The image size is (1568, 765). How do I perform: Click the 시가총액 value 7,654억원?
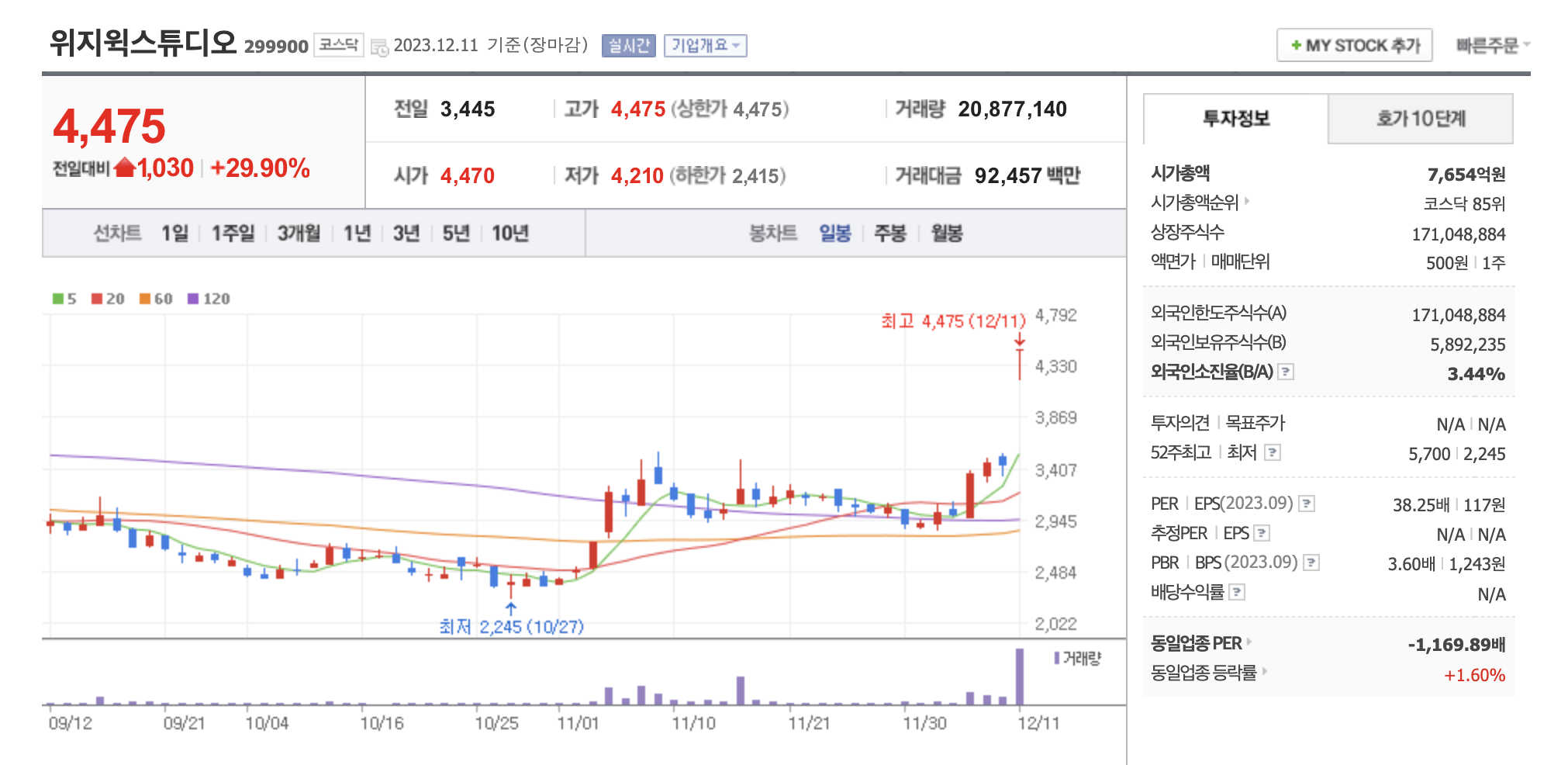coord(1466,175)
